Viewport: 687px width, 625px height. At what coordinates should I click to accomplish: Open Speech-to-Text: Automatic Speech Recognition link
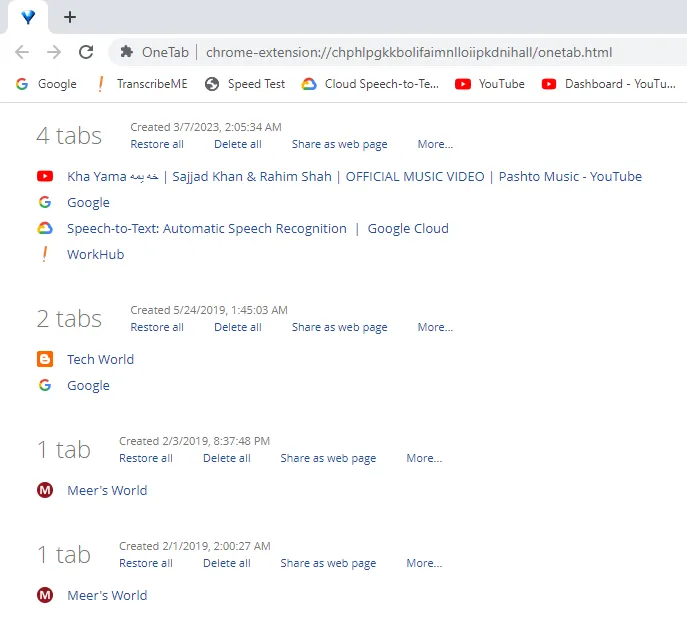click(x=258, y=229)
